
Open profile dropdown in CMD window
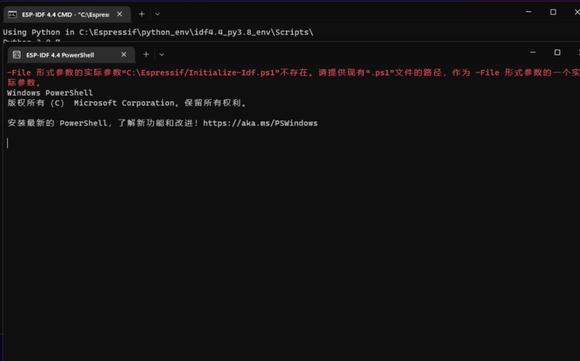click(x=157, y=14)
